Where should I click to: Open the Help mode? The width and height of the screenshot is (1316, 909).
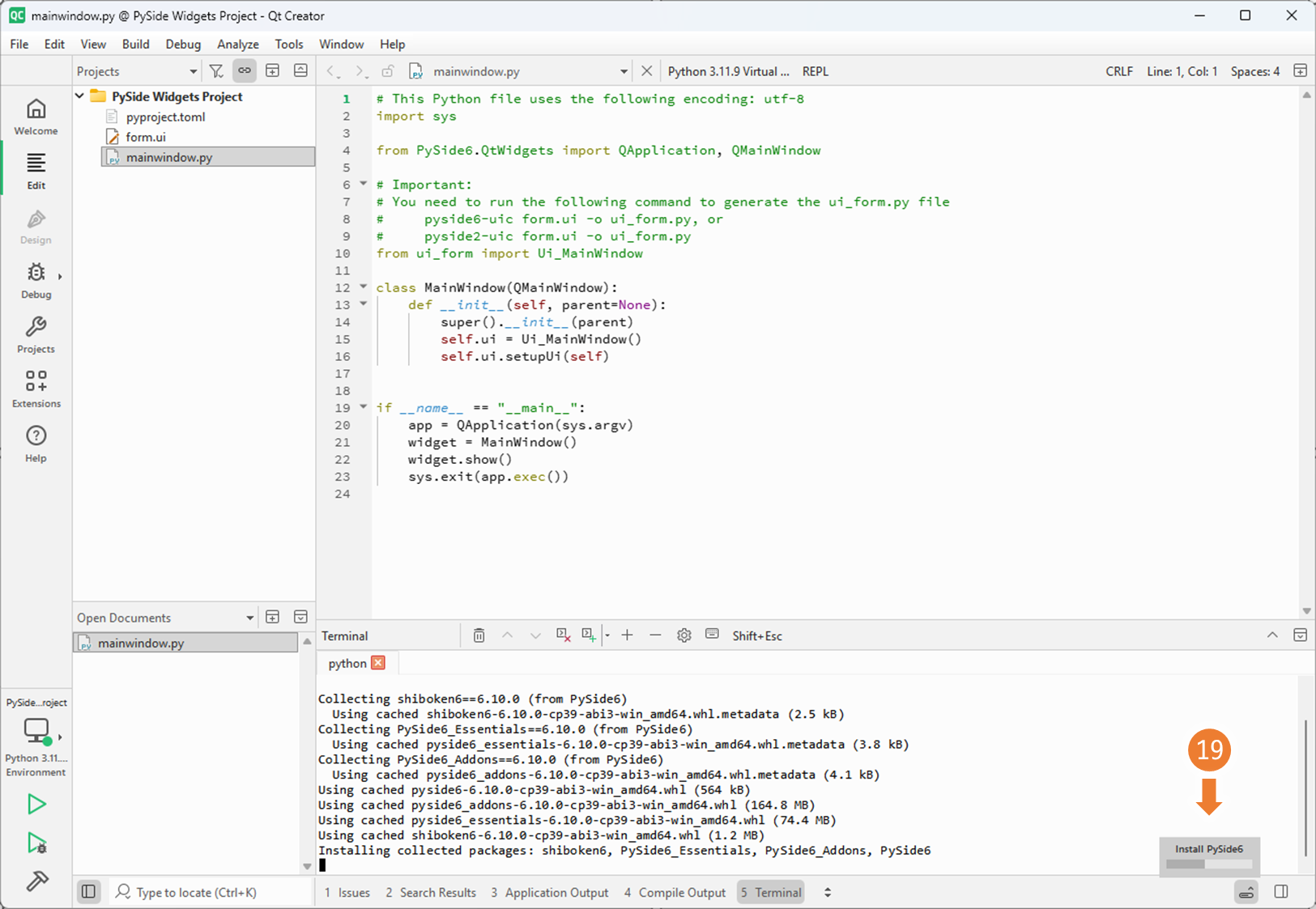36,444
